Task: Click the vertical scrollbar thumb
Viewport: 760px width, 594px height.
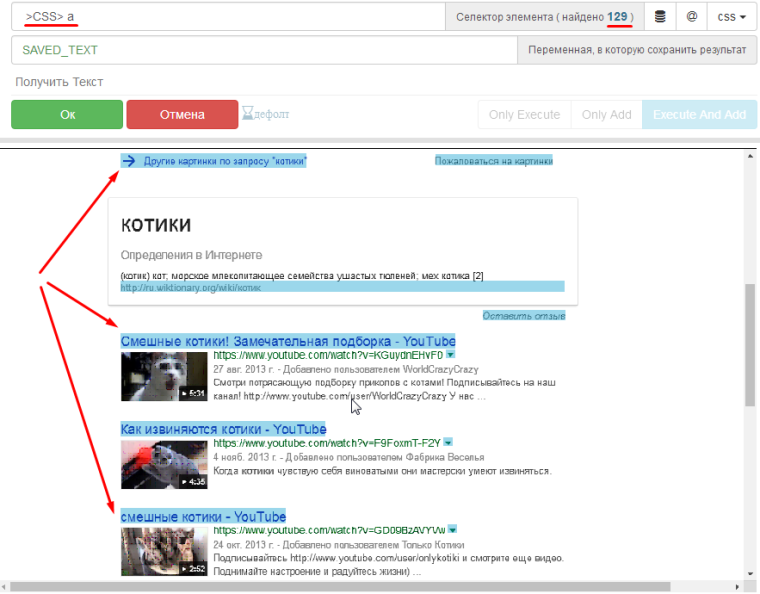Action: coord(750,344)
